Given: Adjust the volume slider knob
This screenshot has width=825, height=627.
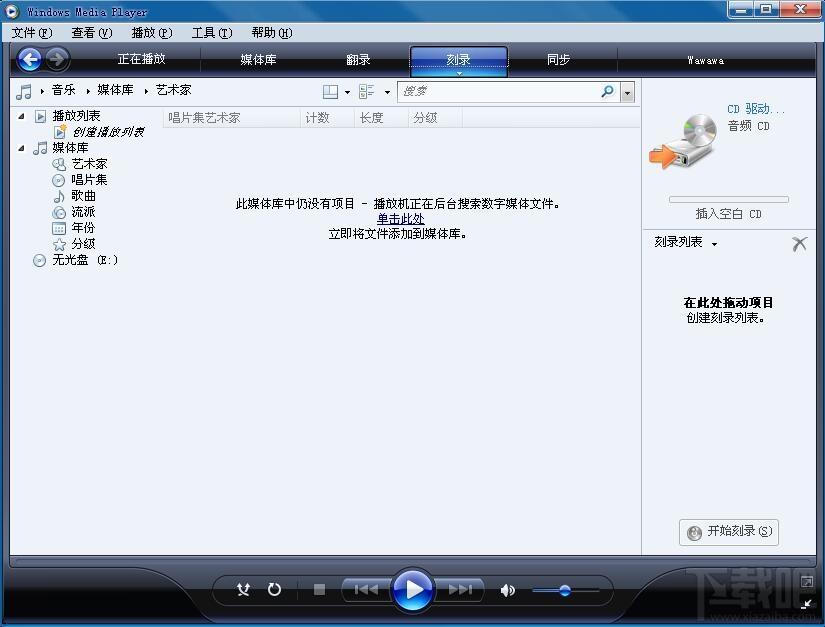Looking at the screenshot, I should point(565,590).
